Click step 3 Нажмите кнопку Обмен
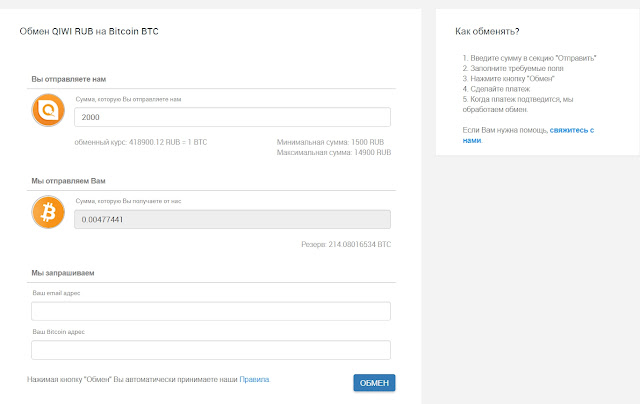This screenshot has width=640, height=404. (509, 78)
